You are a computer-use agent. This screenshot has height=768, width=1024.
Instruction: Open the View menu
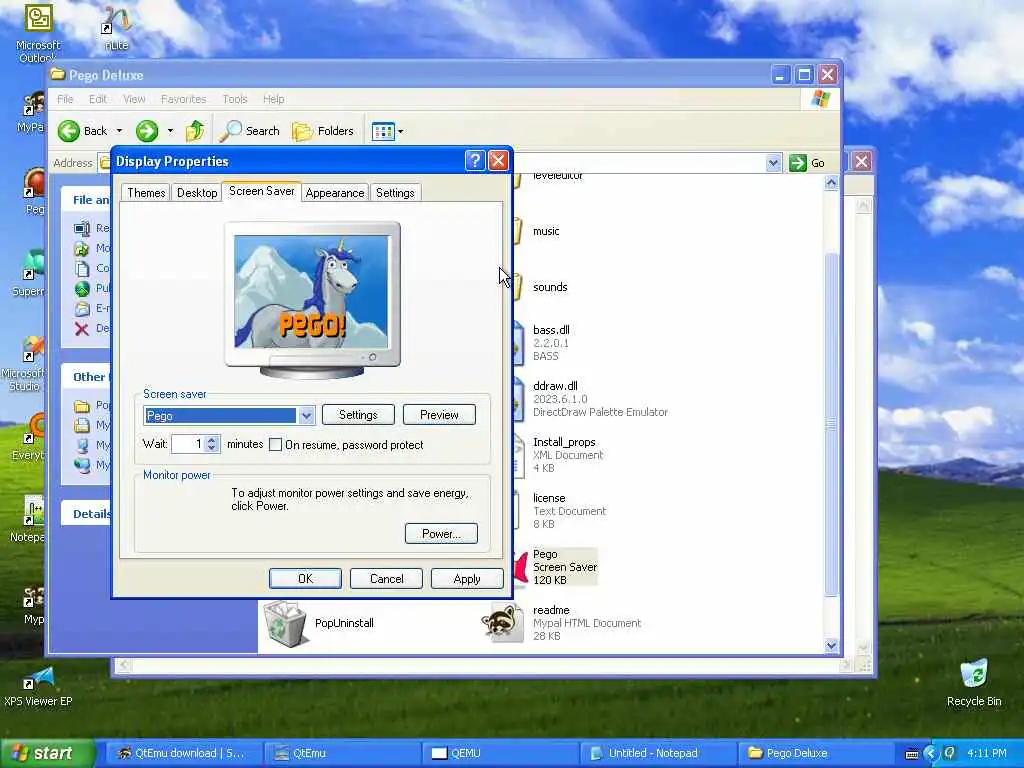[x=134, y=99]
